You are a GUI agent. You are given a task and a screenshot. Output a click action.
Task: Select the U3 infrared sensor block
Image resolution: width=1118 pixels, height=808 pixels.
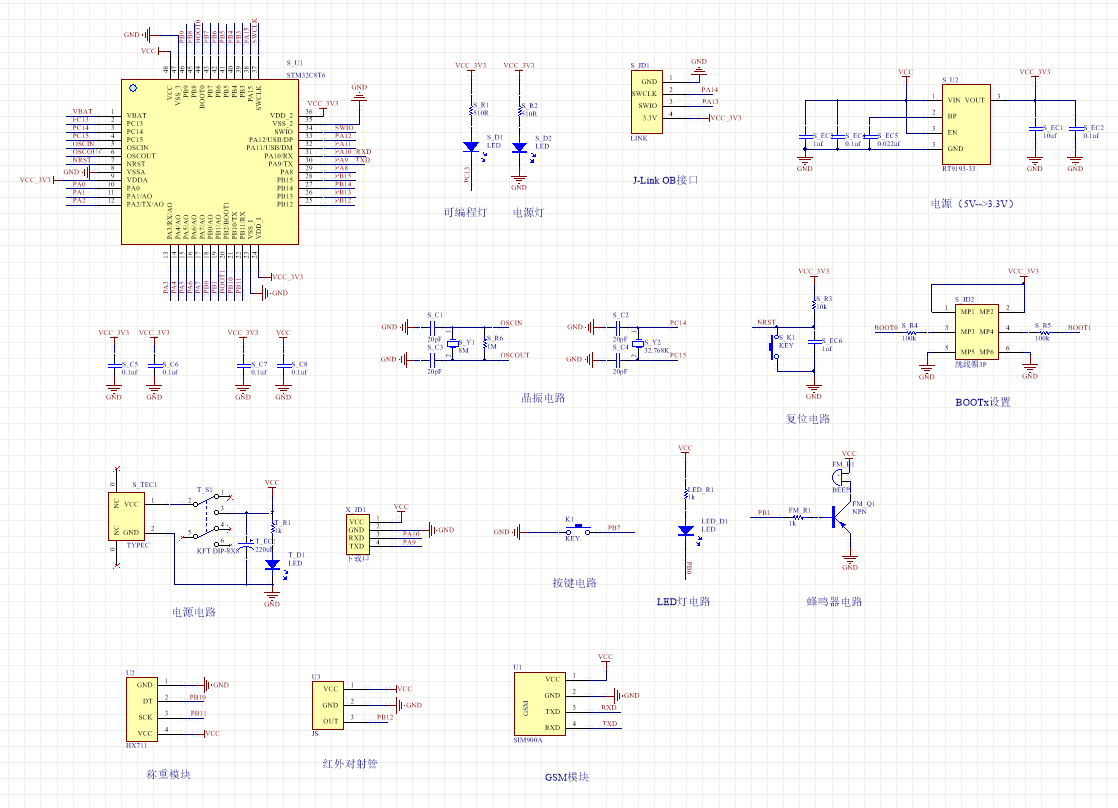(x=330, y=705)
